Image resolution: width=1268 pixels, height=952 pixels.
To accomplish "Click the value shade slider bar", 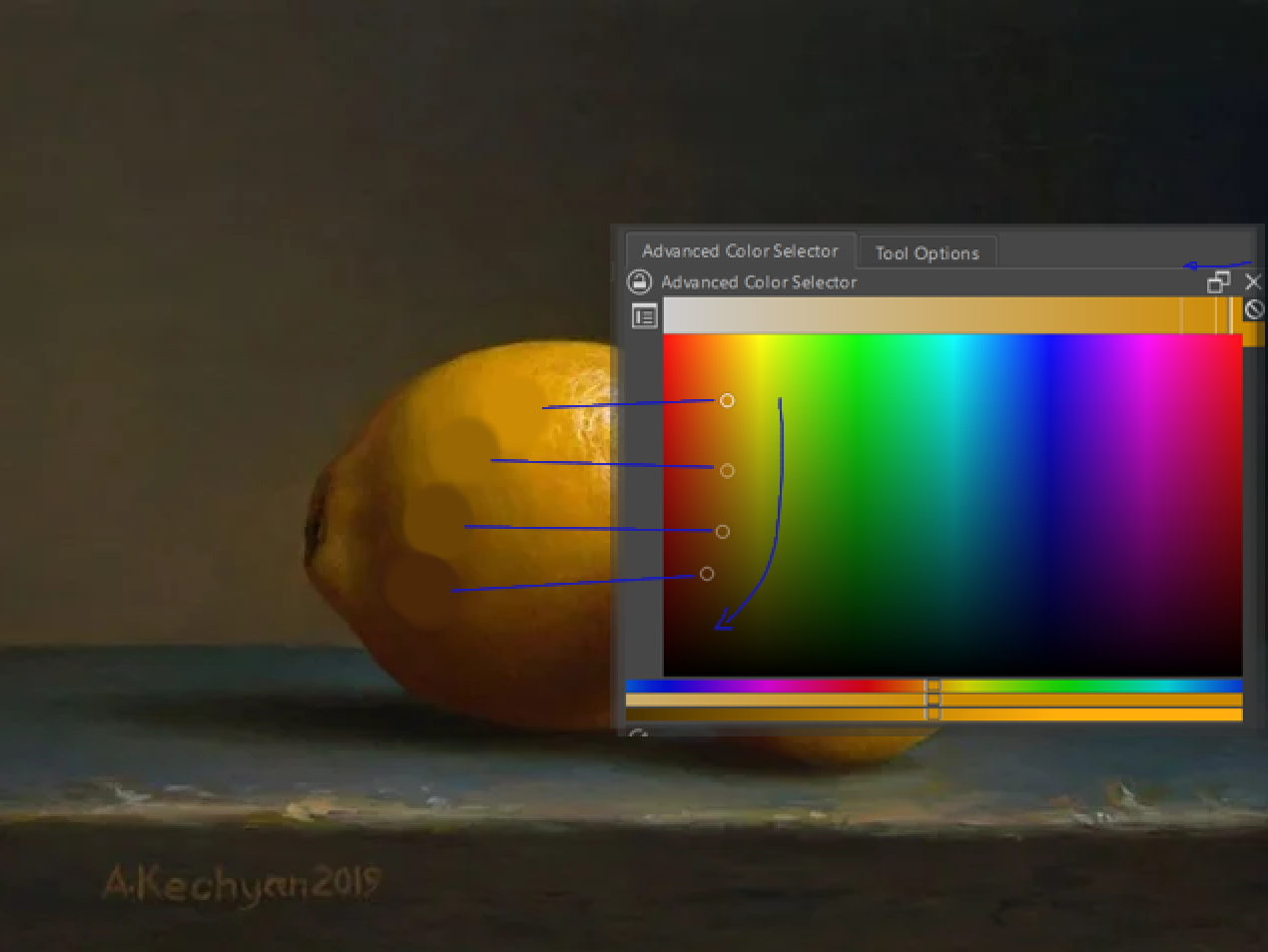I will pos(934,714).
